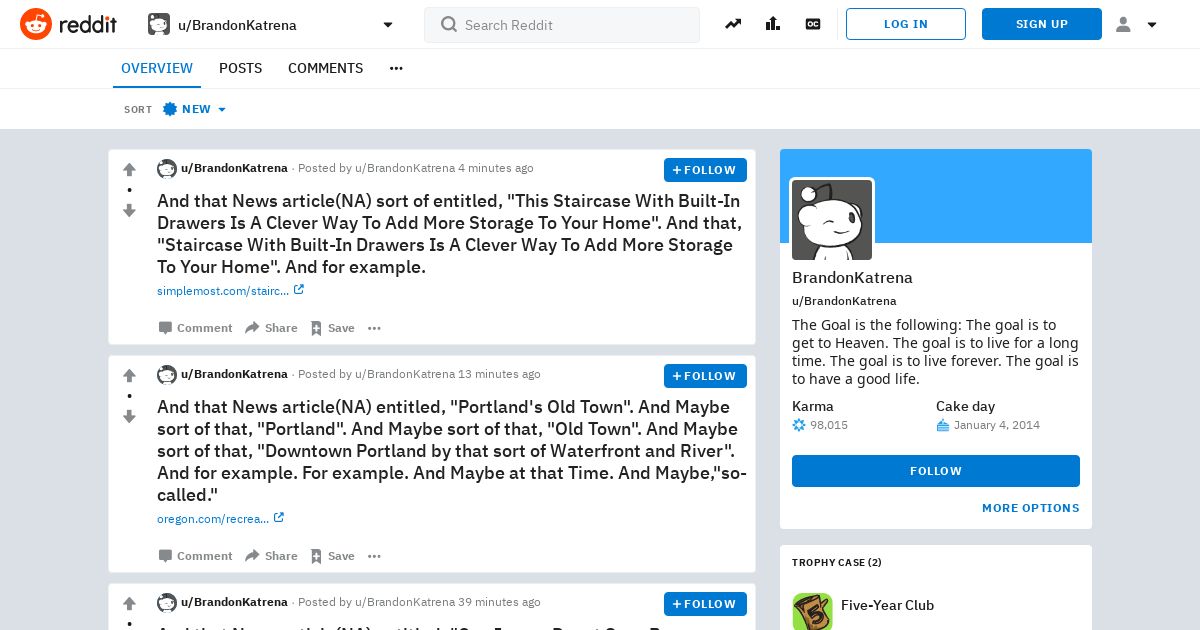Expand the user account menu arrow

tap(1136, 25)
